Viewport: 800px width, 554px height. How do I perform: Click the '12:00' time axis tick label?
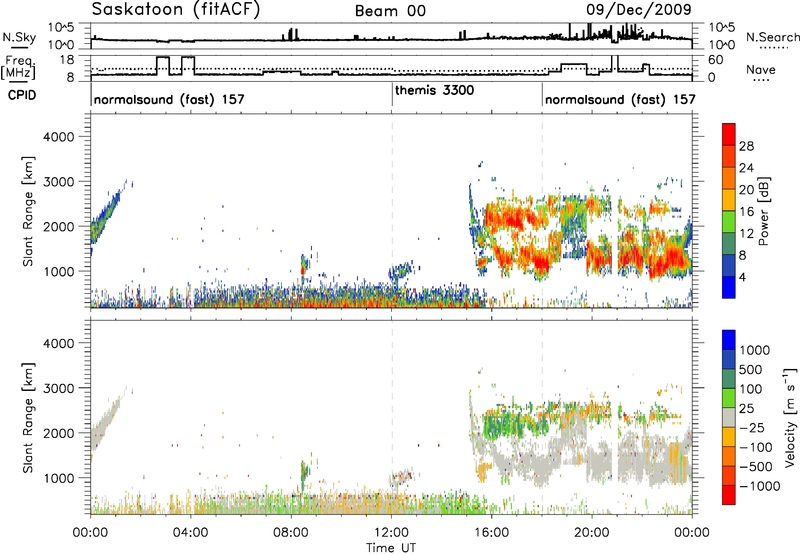(391, 533)
